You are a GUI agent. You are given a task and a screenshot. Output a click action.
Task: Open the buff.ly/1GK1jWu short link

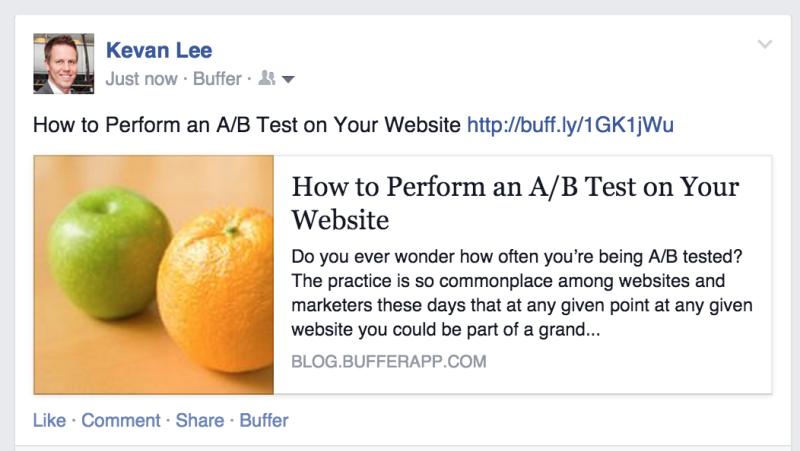click(x=570, y=125)
